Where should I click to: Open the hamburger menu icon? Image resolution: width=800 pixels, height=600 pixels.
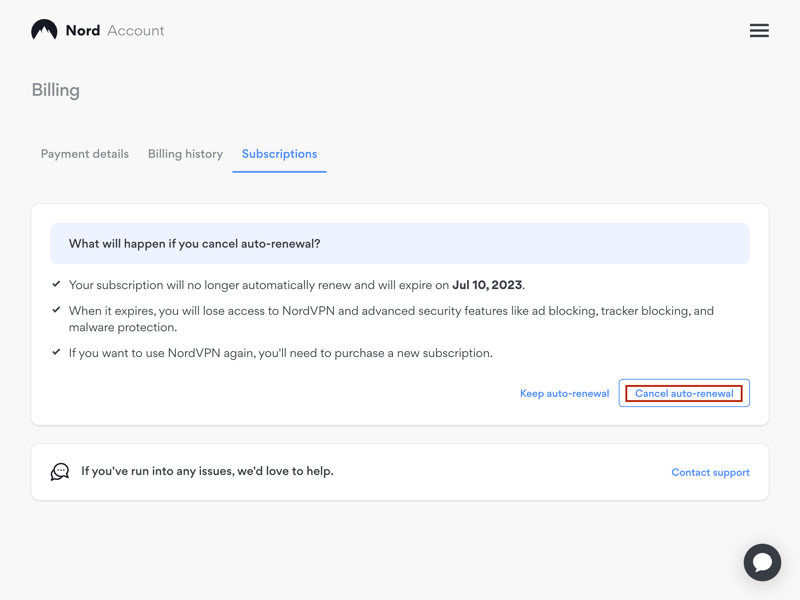pos(759,31)
